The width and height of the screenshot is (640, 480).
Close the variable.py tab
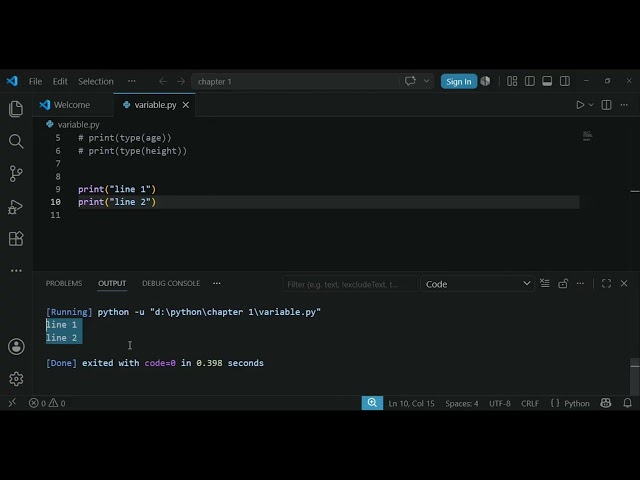click(x=186, y=105)
